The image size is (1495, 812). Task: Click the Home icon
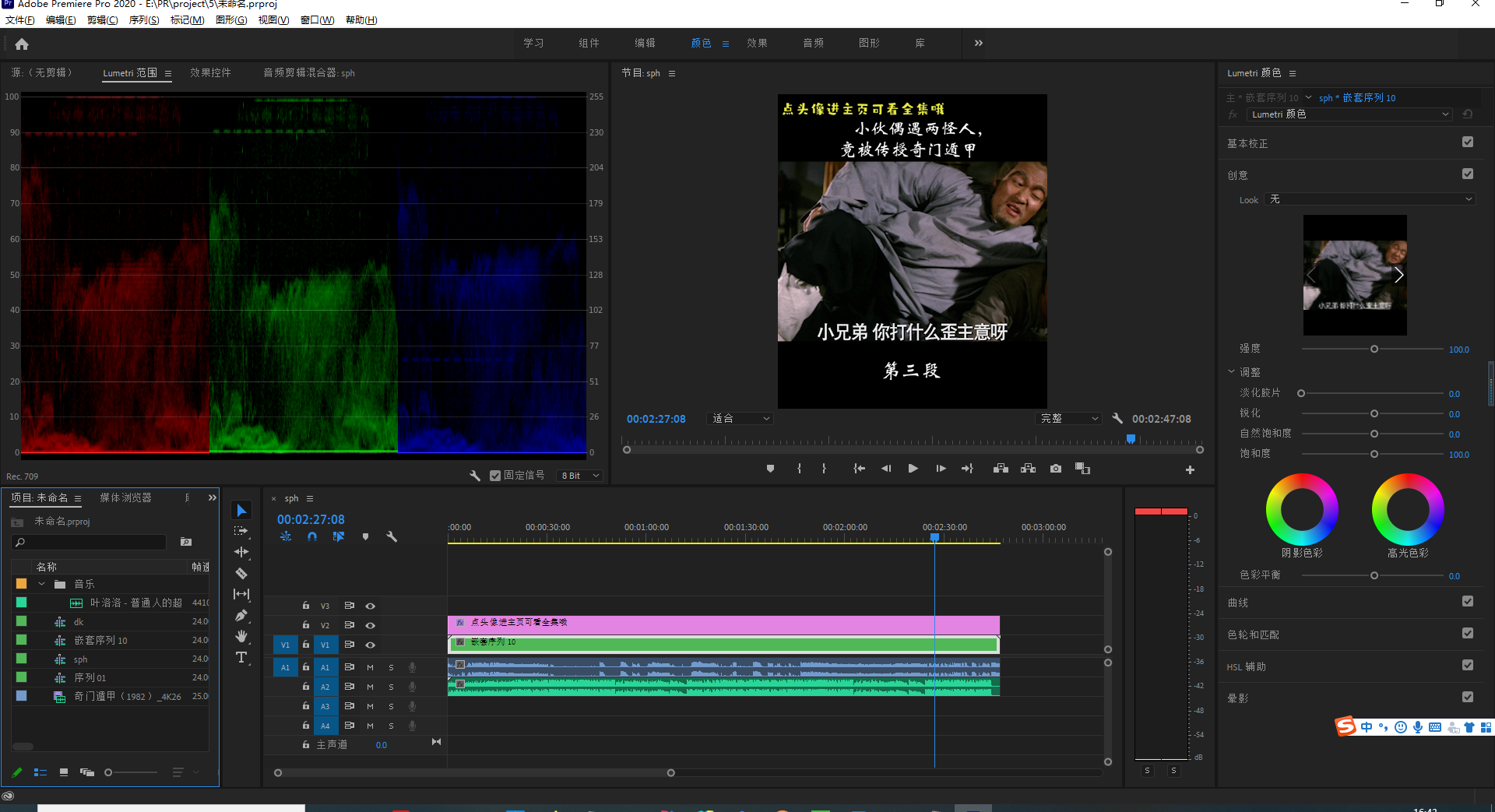22,44
